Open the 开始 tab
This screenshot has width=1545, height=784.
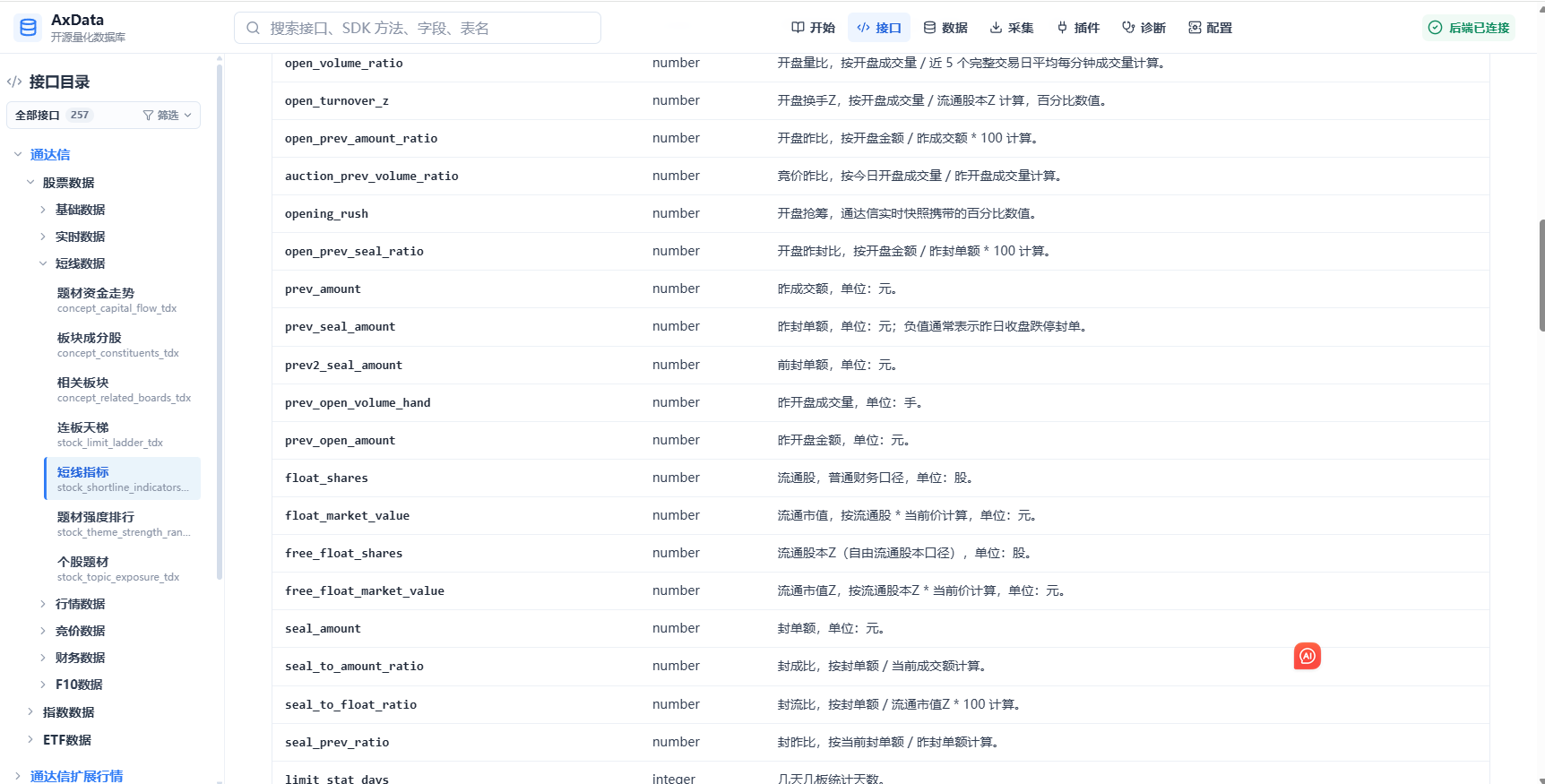[813, 28]
